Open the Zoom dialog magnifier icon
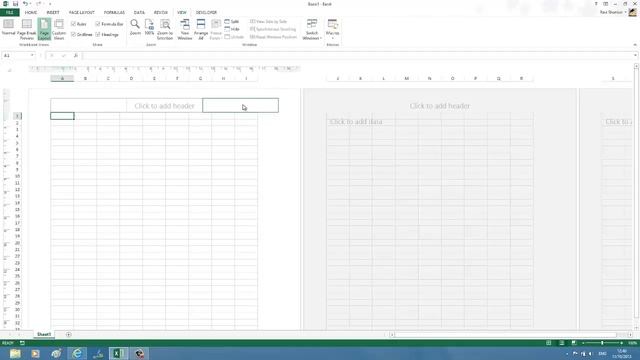The width and height of the screenshot is (640, 360). pos(135,28)
